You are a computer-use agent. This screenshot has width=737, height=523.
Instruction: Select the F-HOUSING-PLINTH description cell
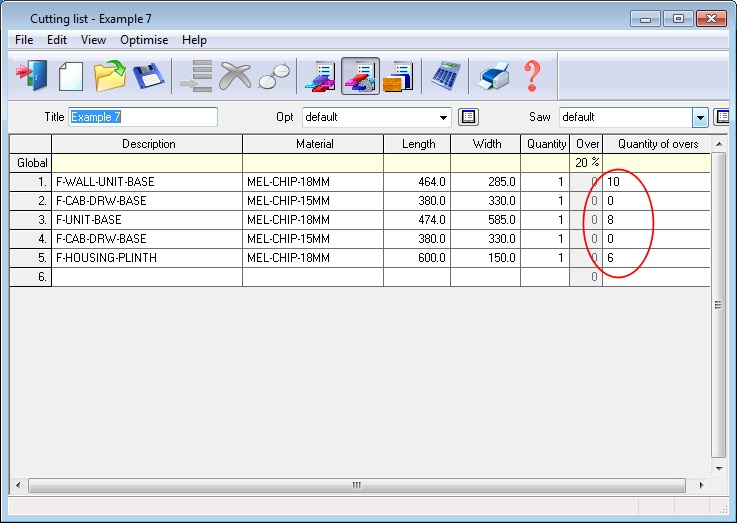147,258
